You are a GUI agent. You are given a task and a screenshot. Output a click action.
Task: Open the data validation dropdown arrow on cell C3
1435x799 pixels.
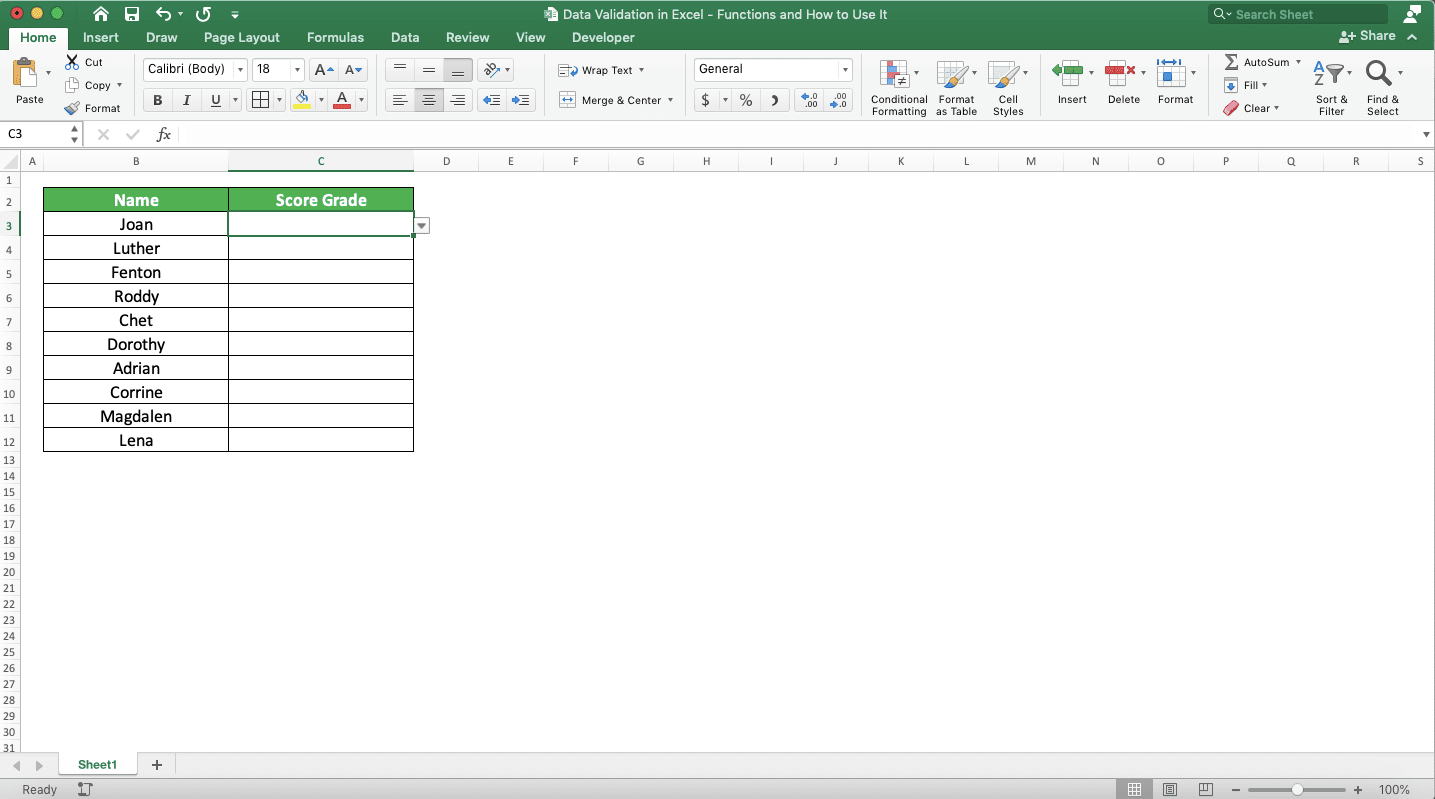click(x=422, y=226)
